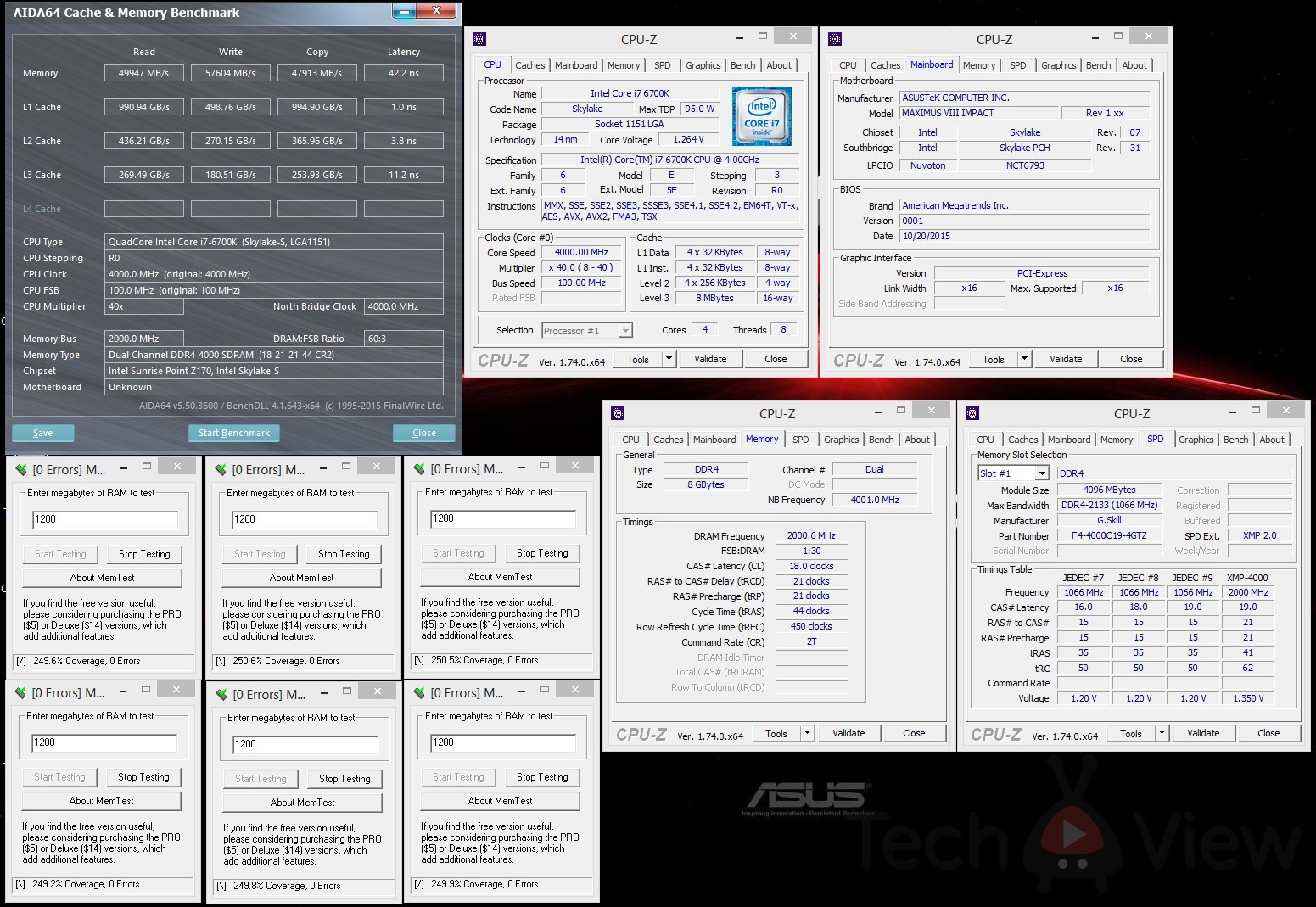
Task: Open the Processor #1 selection dropdown
Action: (x=625, y=331)
